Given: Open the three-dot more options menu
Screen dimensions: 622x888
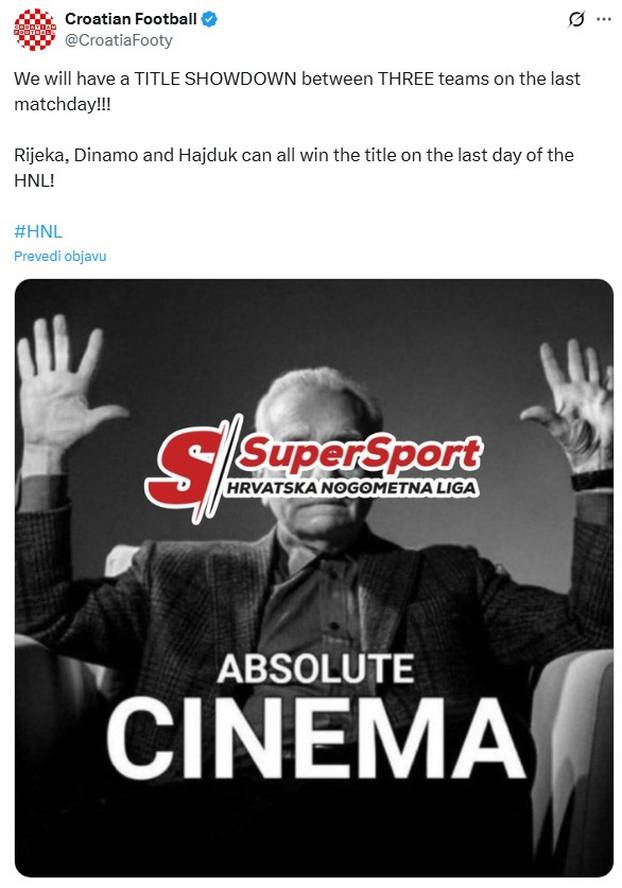Looking at the screenshot, I should tap(604, 19).
